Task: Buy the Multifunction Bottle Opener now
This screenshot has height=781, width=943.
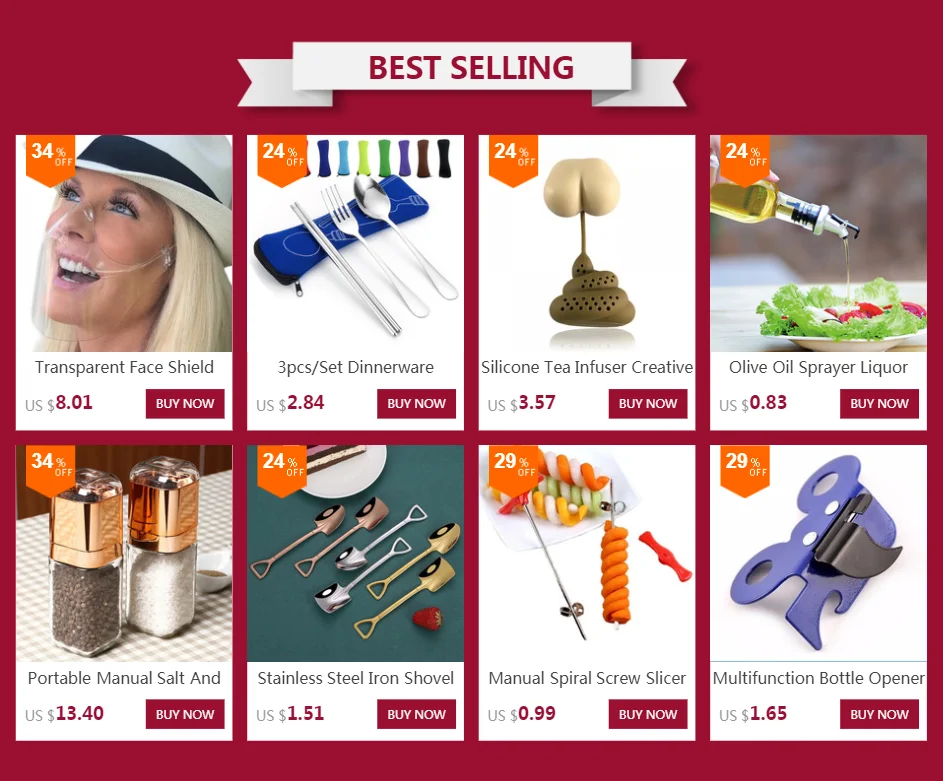Action: point(879,714)
